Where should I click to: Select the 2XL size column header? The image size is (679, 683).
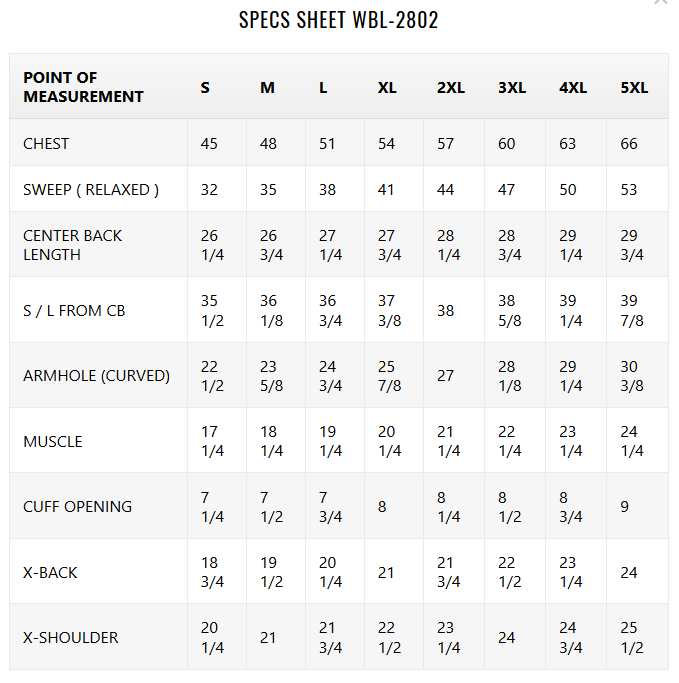(451, 87)
